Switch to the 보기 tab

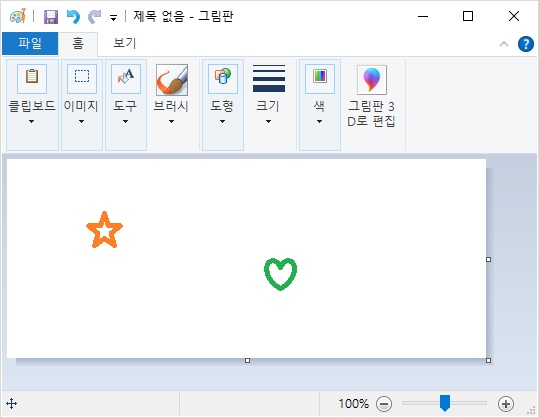(125, 43)
